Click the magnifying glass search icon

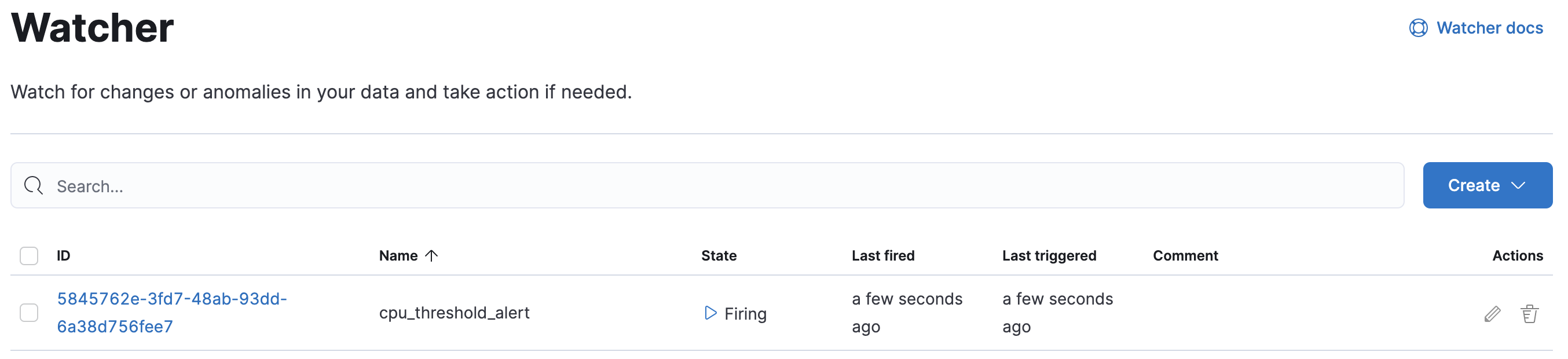pyautogui.click(x=34, y=186)
